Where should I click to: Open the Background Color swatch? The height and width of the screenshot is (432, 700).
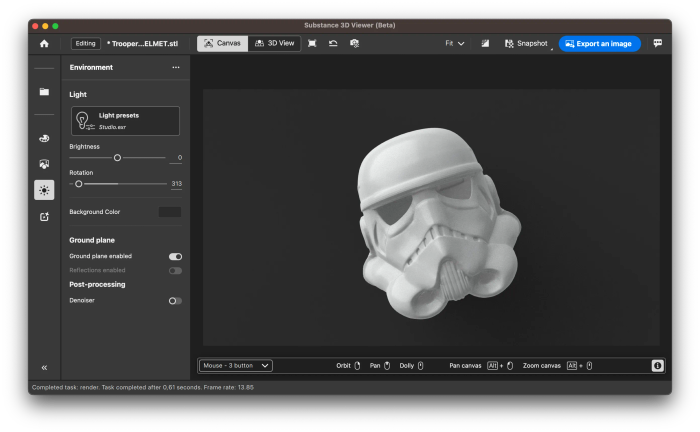pos(170,212)
